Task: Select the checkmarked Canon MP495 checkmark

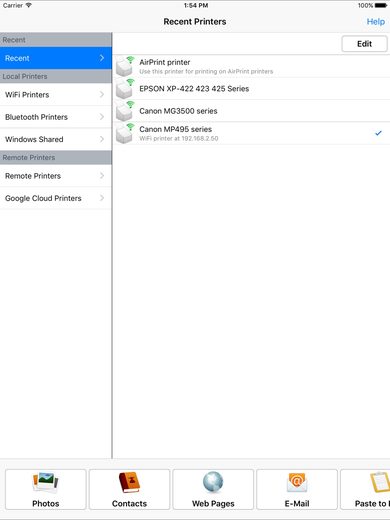Action: (x=378, y=133)
